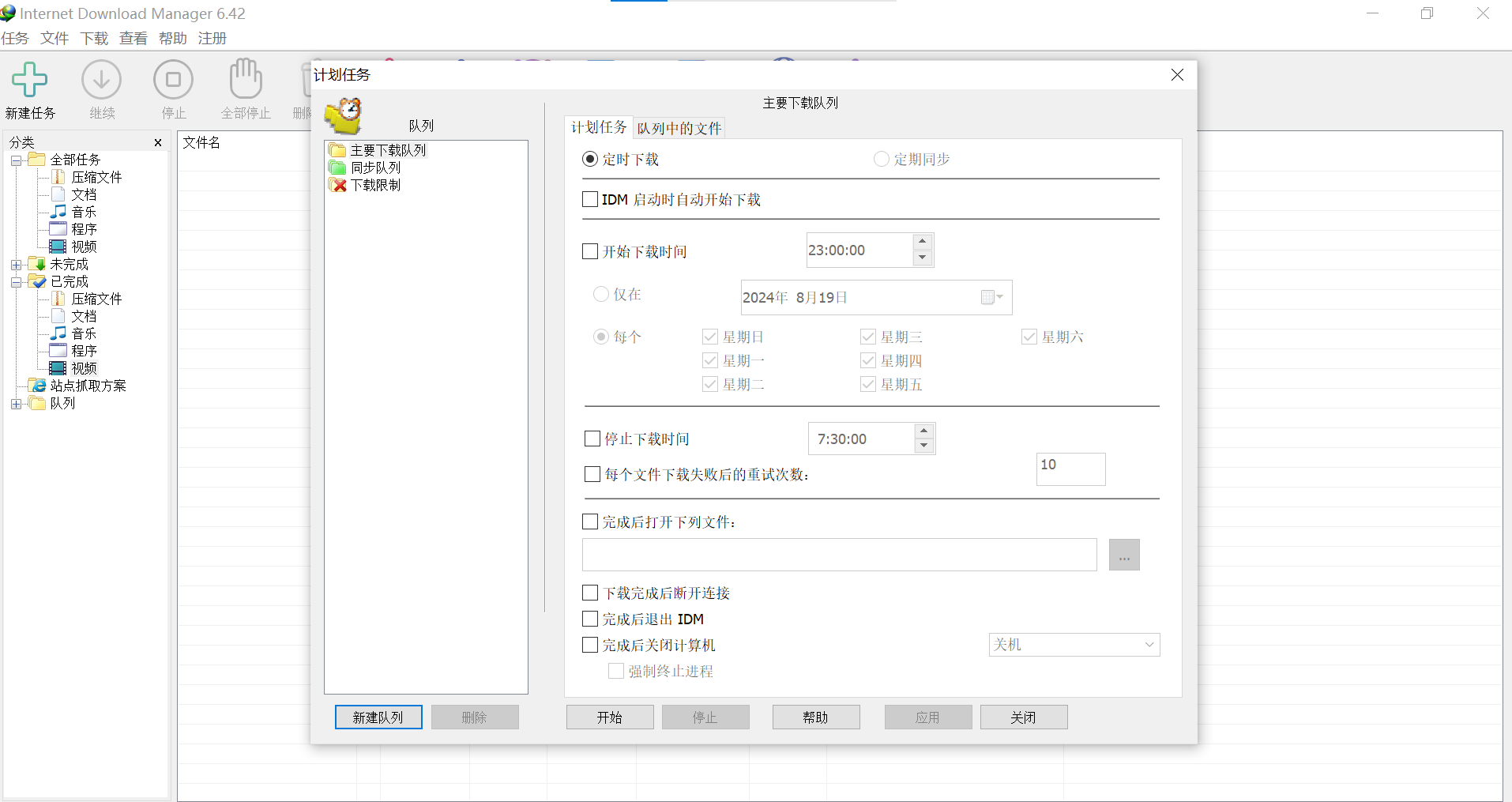Screen dimensions: 1512x802
Task: Open the 下载 menu
Action: (93, 38)
